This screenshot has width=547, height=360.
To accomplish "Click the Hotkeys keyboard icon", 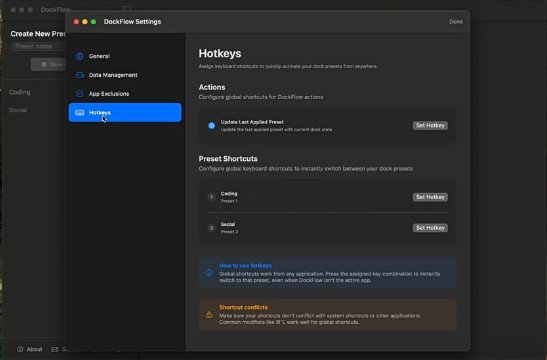I will pos(80,112).
